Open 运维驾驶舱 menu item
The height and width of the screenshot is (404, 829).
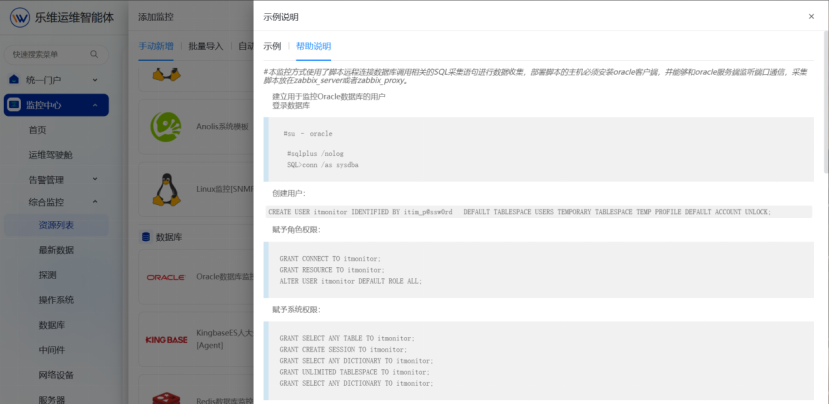51,155
